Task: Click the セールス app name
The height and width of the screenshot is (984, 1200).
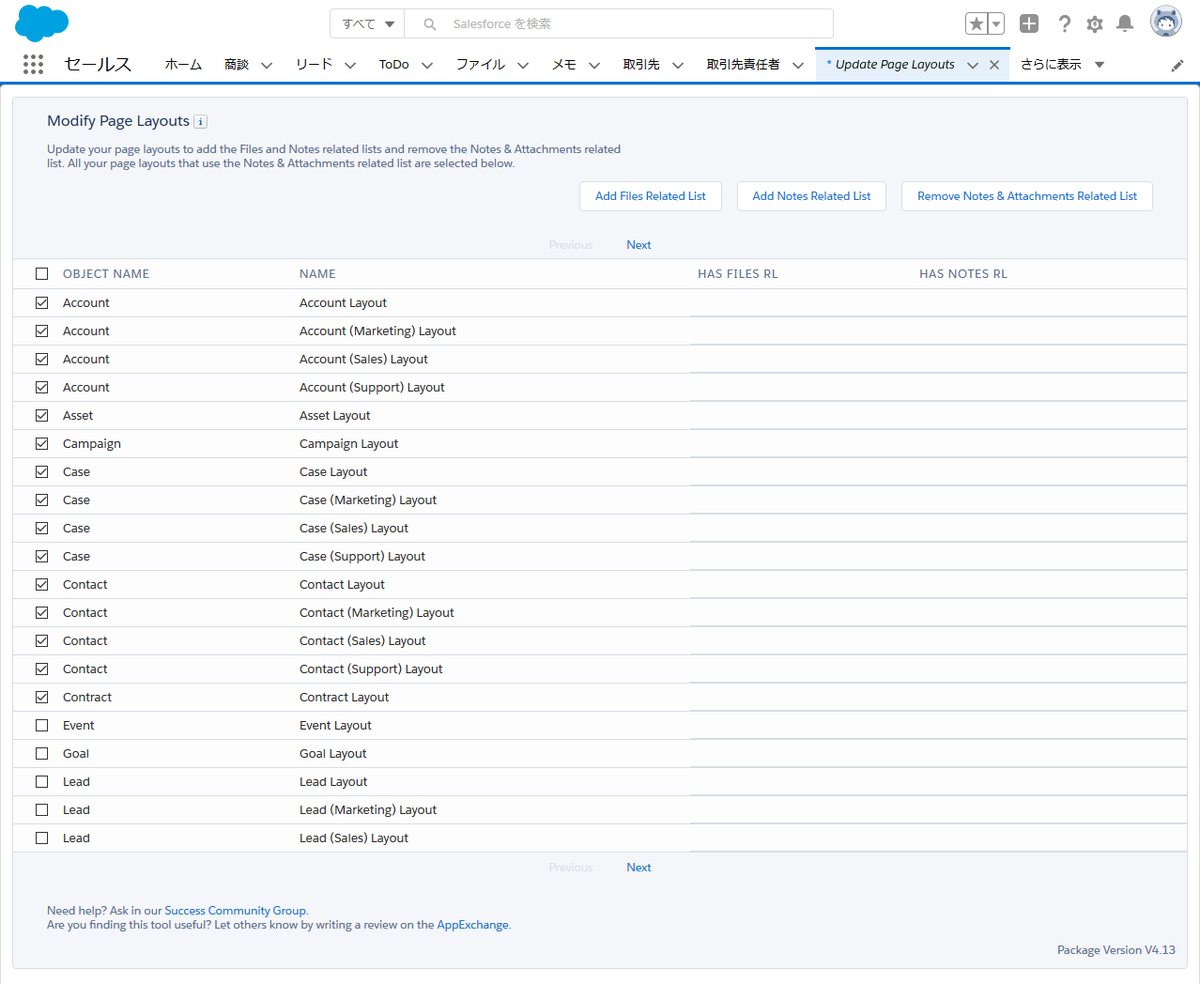Action: [x=98, y=64]
